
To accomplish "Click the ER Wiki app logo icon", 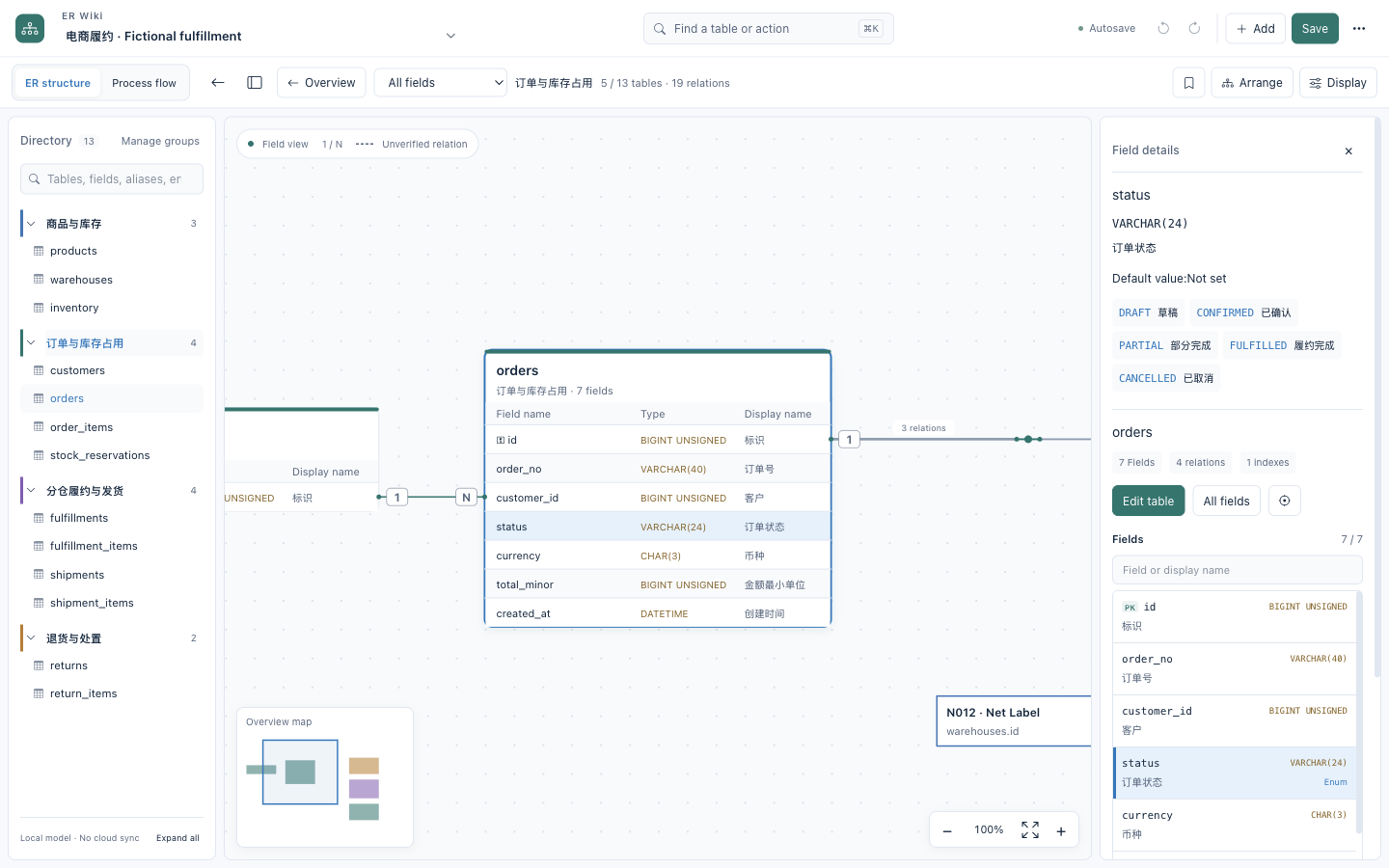I will pos(30,28).
